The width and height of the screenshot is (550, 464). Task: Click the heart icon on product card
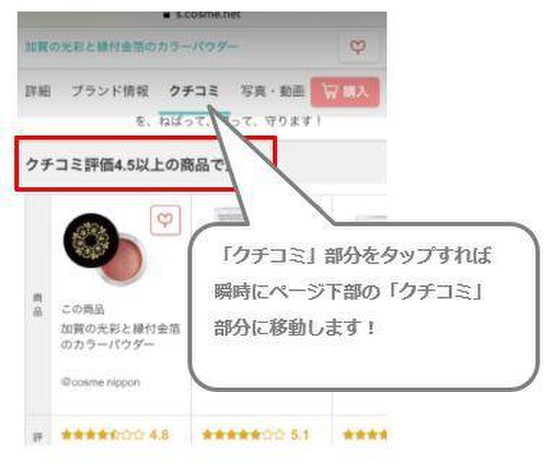pos(165,220)
